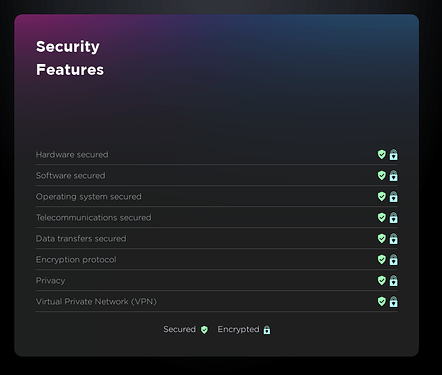Click the lock icon for Operating system secured
The height and width of the screenshot is (375, 442).
tap(394, 197)
